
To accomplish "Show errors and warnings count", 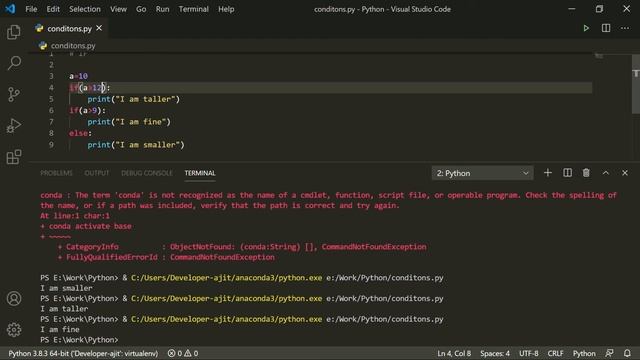I will click(183, 353).
